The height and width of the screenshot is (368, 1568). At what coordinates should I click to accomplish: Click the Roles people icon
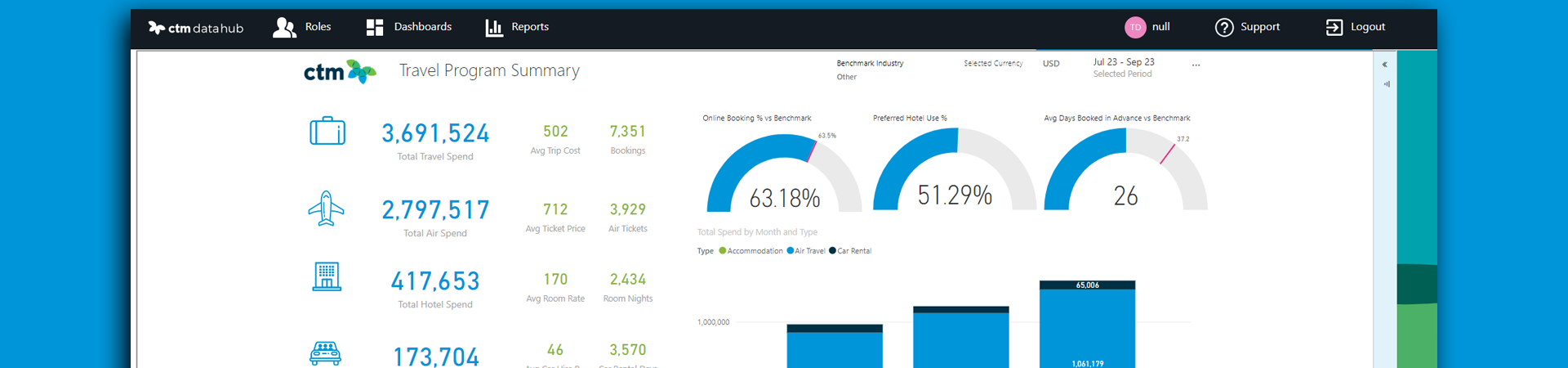pos(284,28)
